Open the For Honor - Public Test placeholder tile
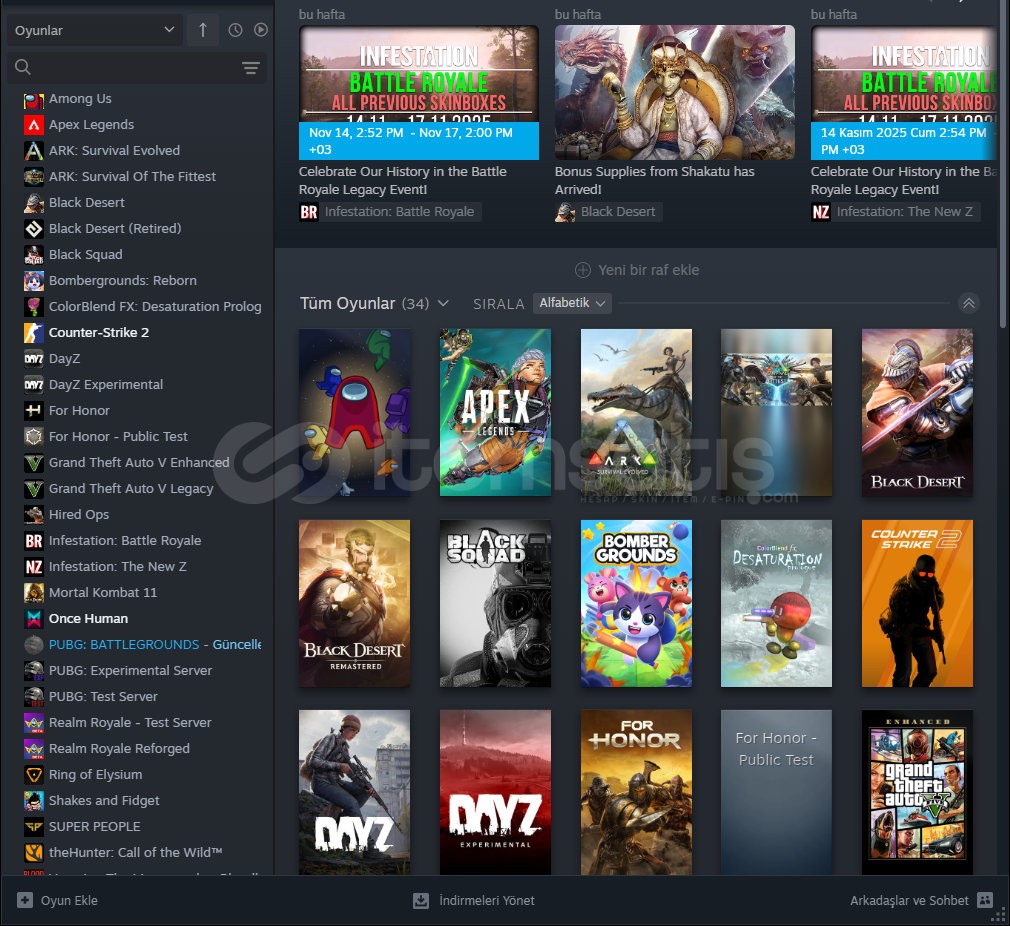Viewport: 1010px width, 926px height. 776,792
